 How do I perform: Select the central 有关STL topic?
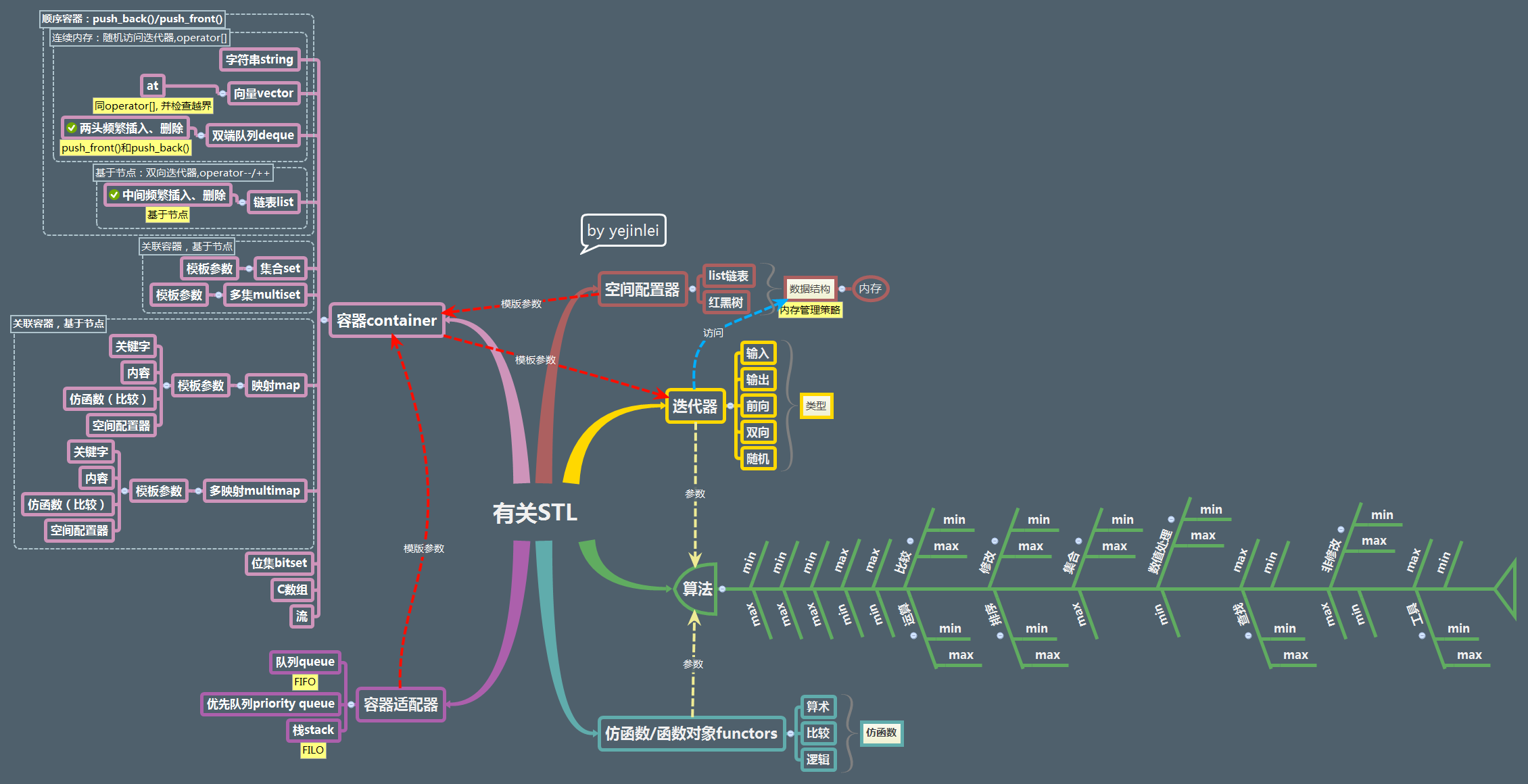coord(535,513)
